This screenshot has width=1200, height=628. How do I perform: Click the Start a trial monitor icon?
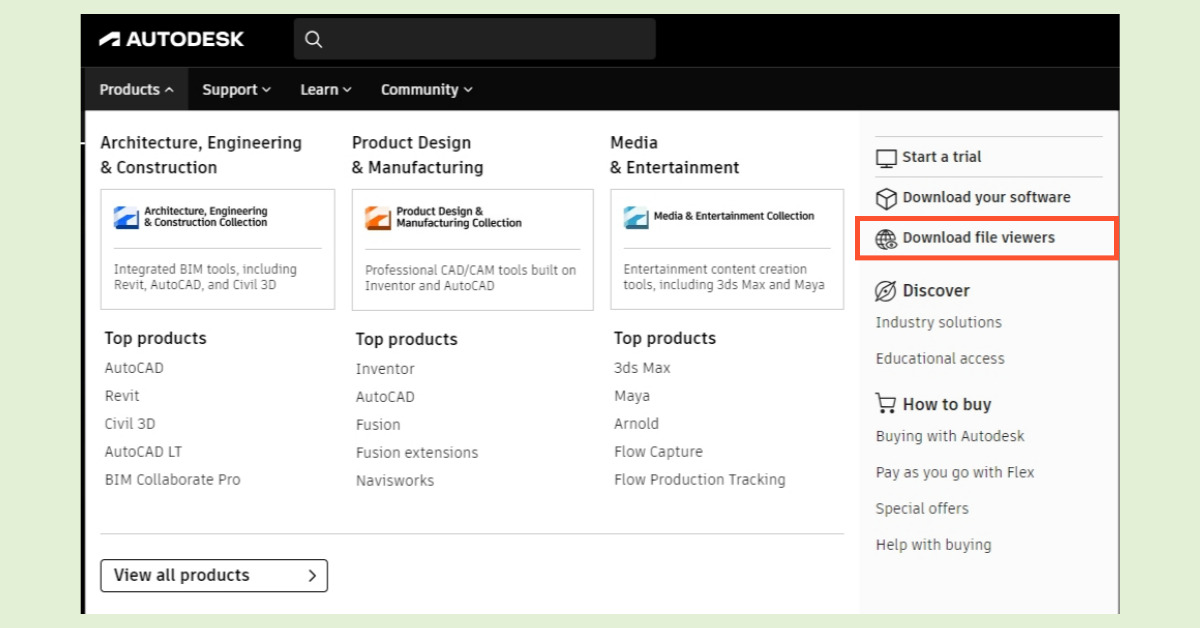click(886, 157)
